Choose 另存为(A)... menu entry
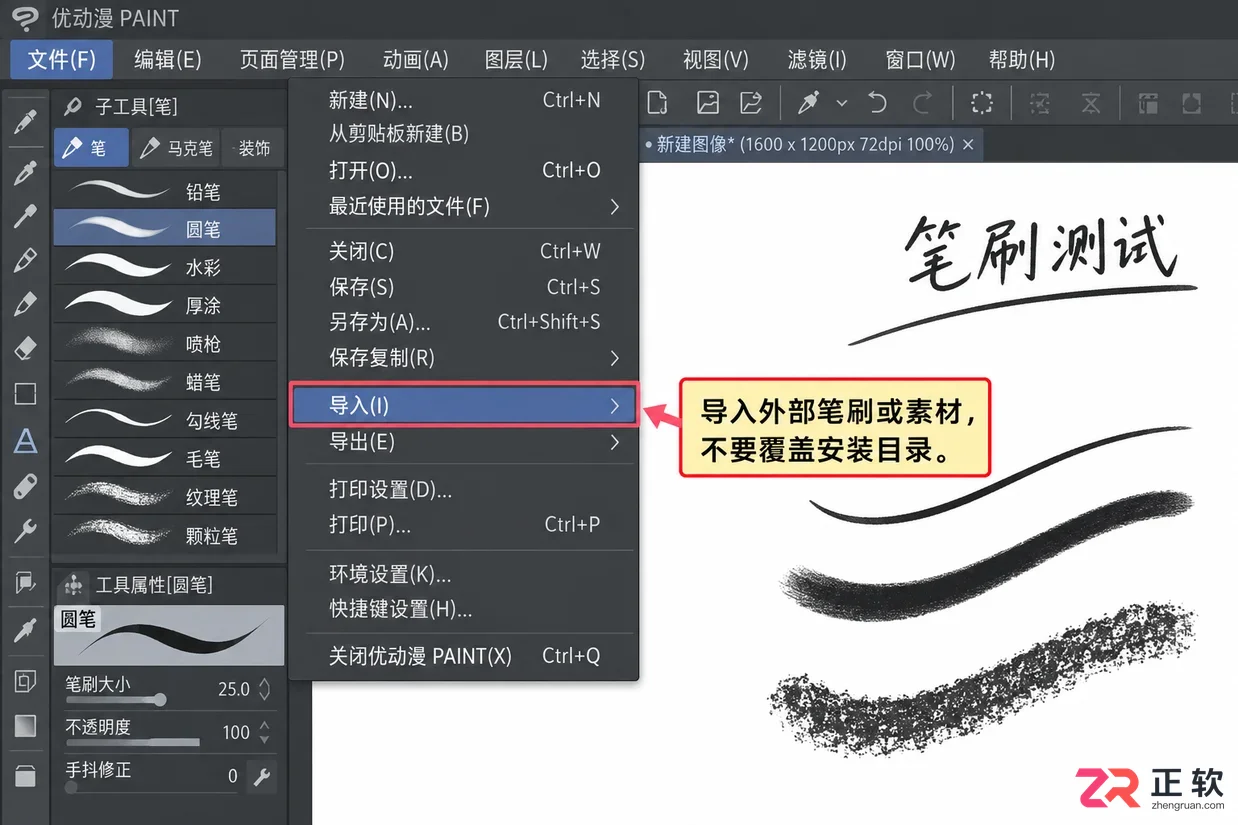Image resolution: width=1238 pixels, height=825 pixels. pos(465,322)
